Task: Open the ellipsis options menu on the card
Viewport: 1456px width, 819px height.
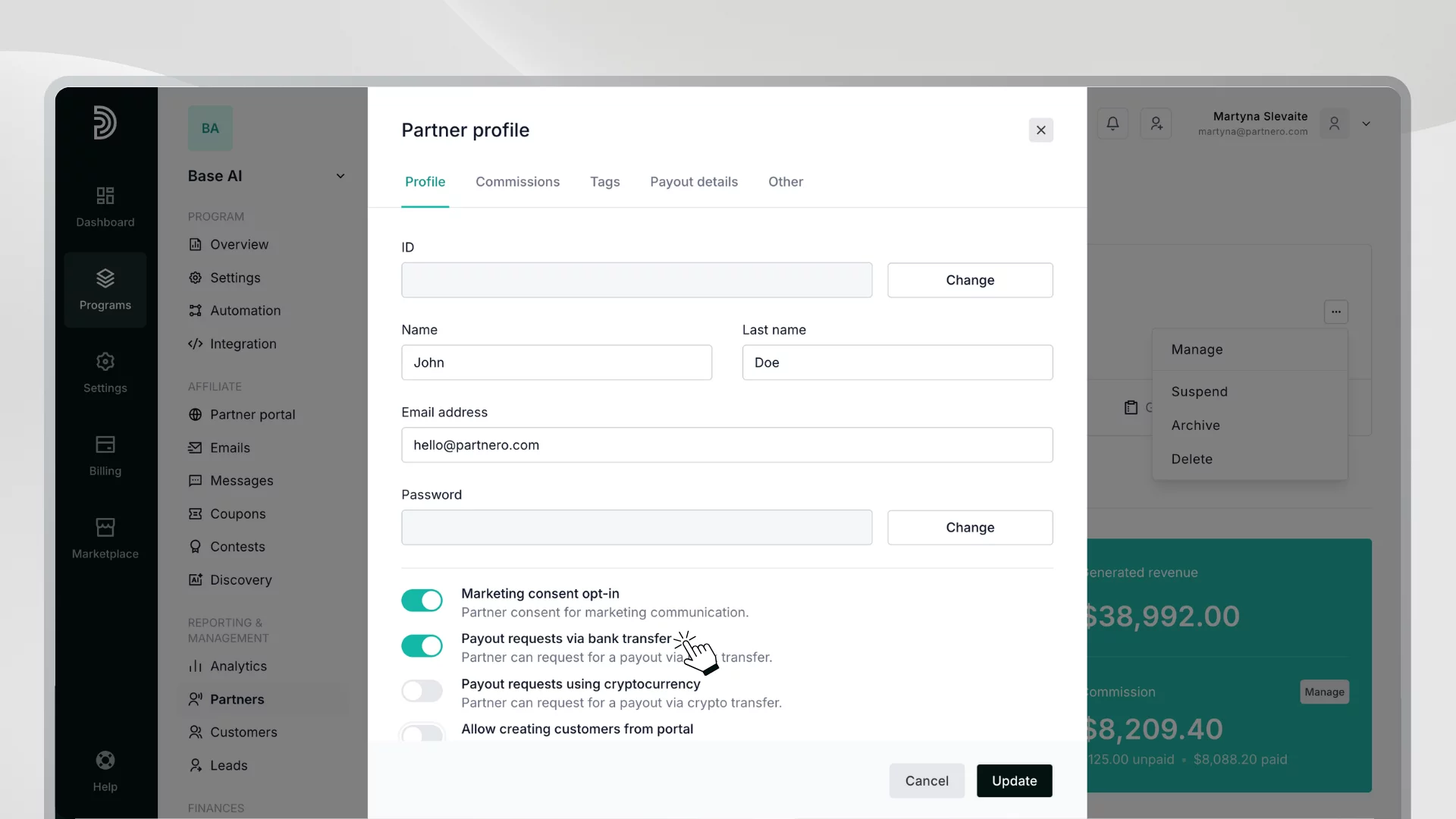Action: coord(1335,312)
